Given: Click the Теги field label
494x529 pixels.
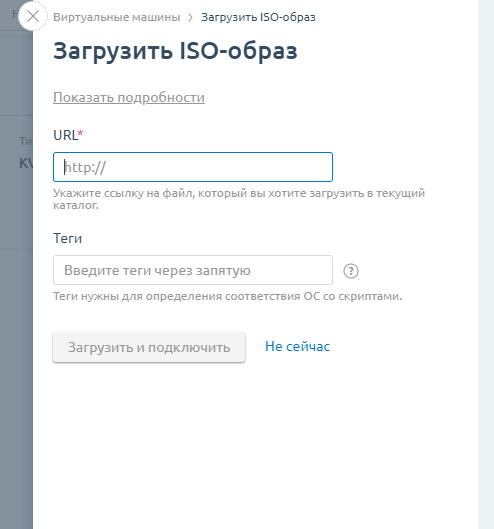Looking at the screenshot, I should (x=67, y=238).
